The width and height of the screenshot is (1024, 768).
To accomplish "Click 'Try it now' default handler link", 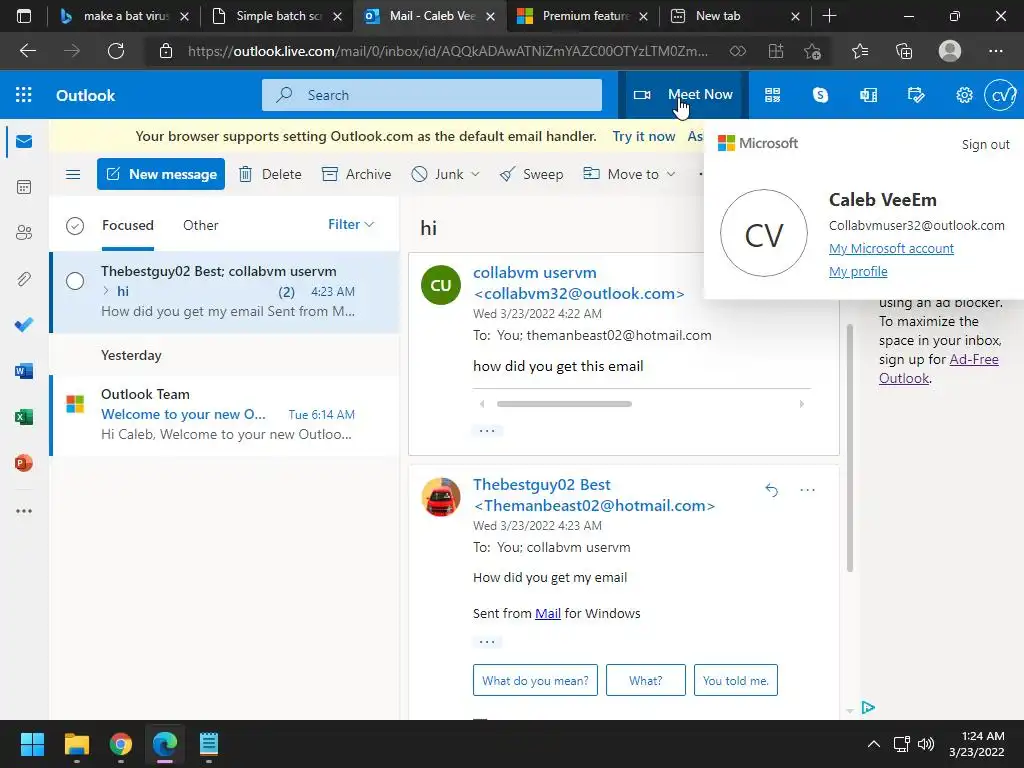I will click(643, 136).
